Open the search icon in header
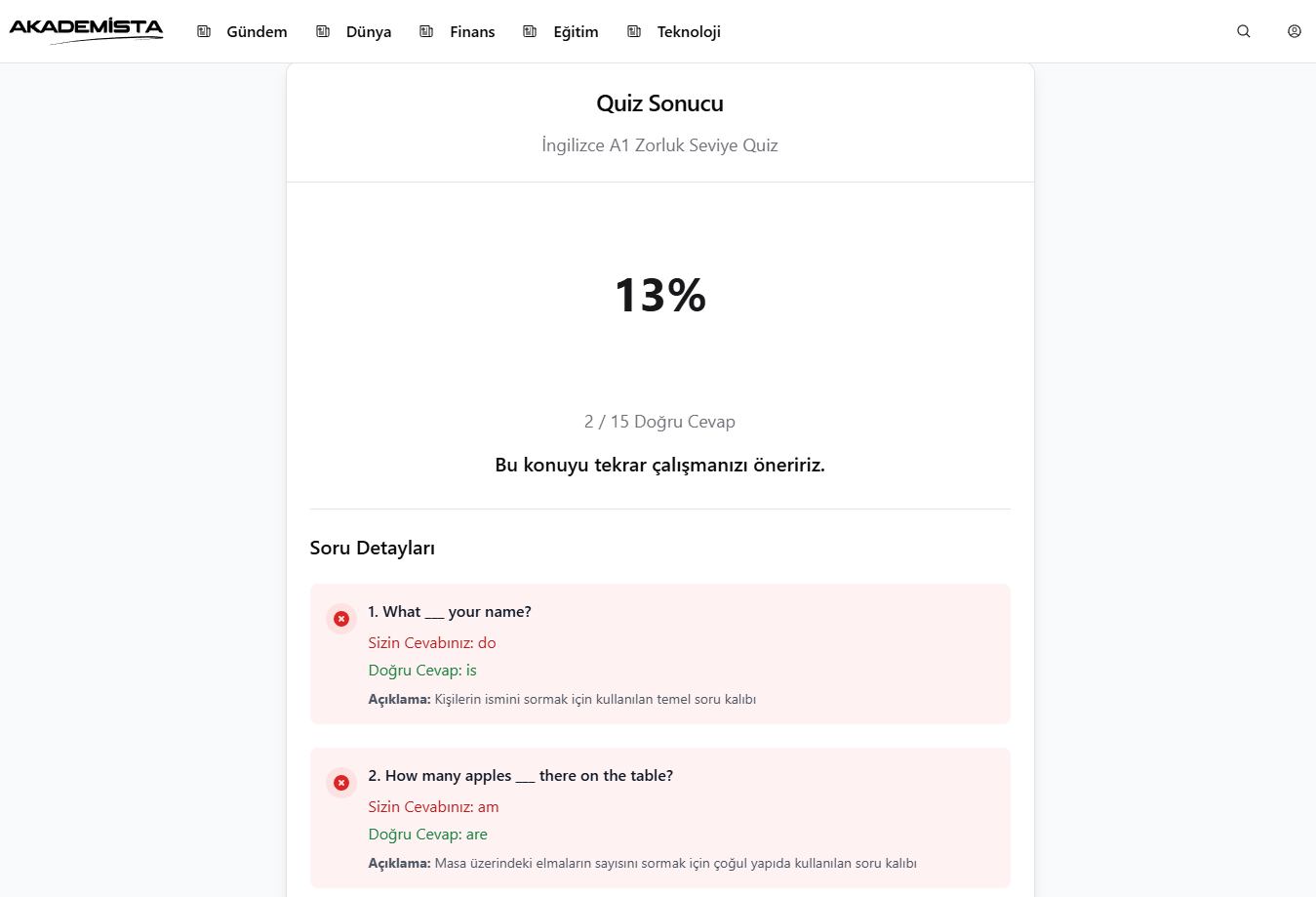1316x897 pixels. 1244,31
